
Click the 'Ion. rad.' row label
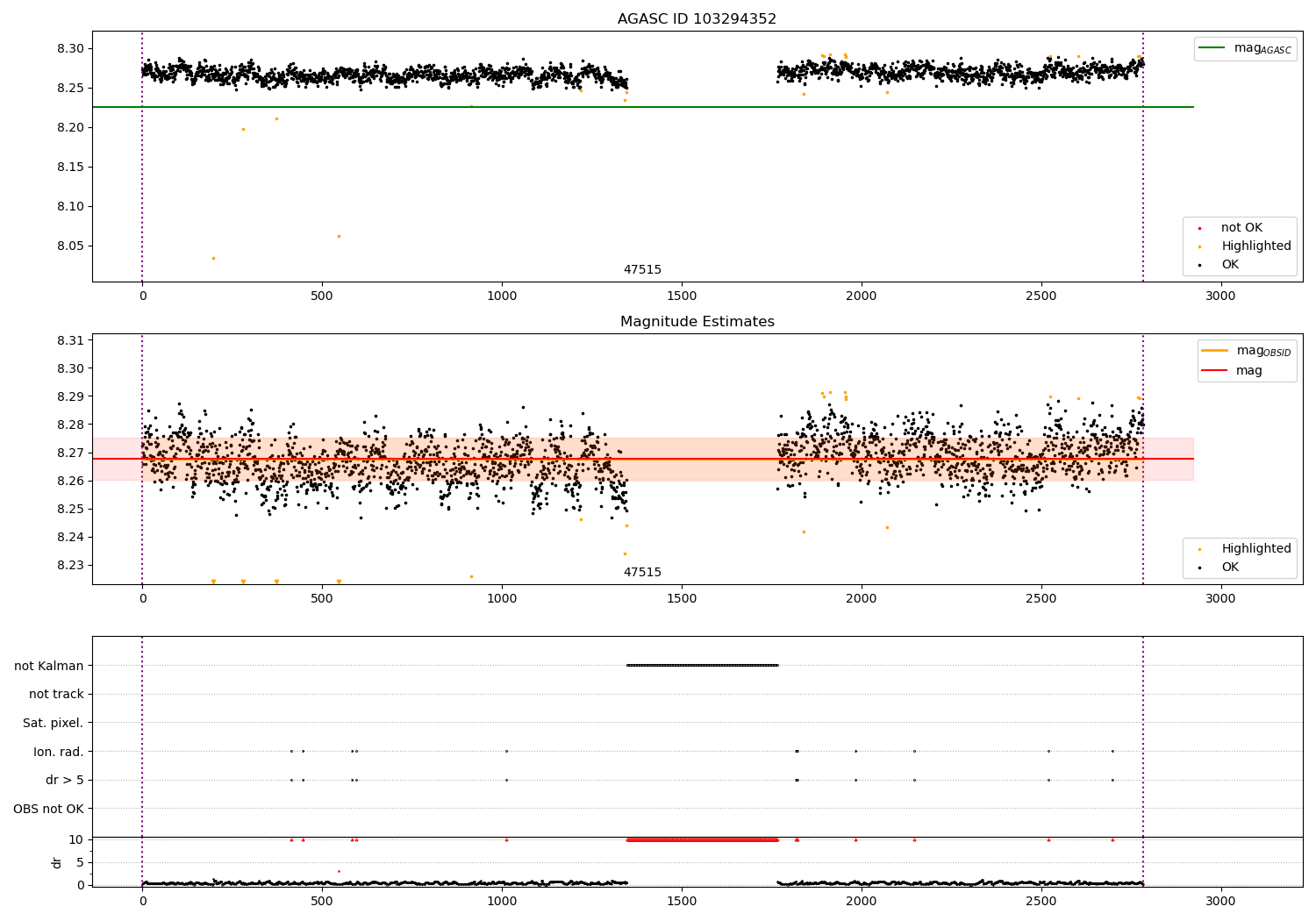click(59, 752)
